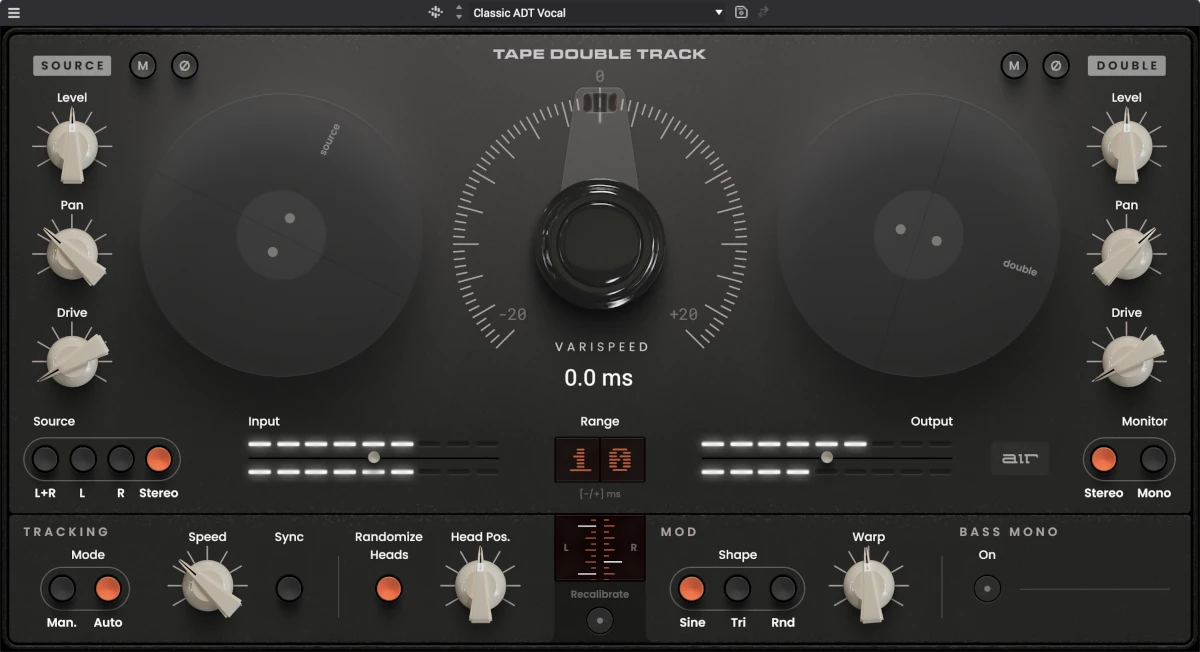The width and height of the screenshot is (1200, 652).
Task: Open the hamburger menu in the top-left corner
Action: point(14,12)
